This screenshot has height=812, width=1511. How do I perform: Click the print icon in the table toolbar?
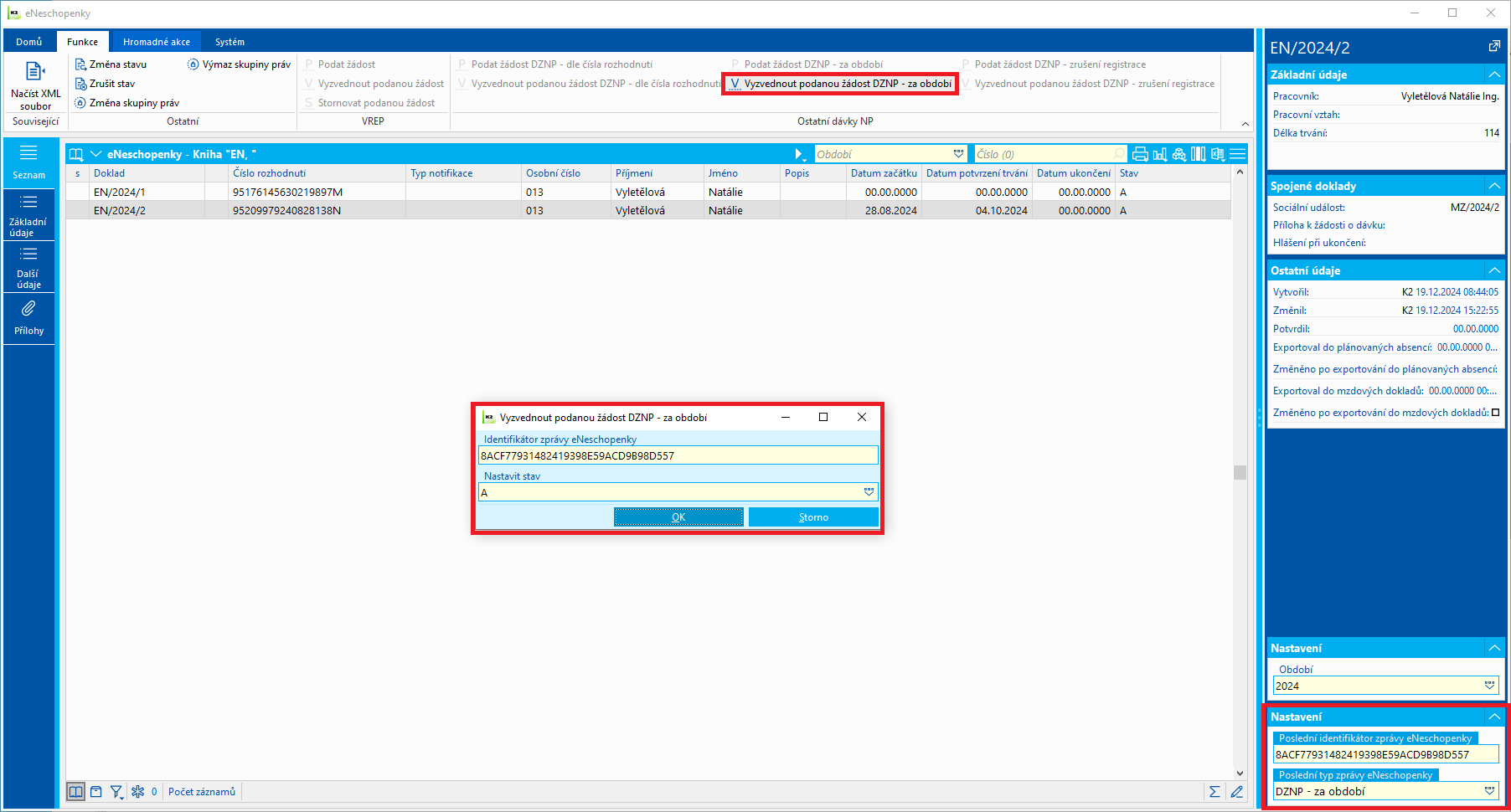[1140, 154]
